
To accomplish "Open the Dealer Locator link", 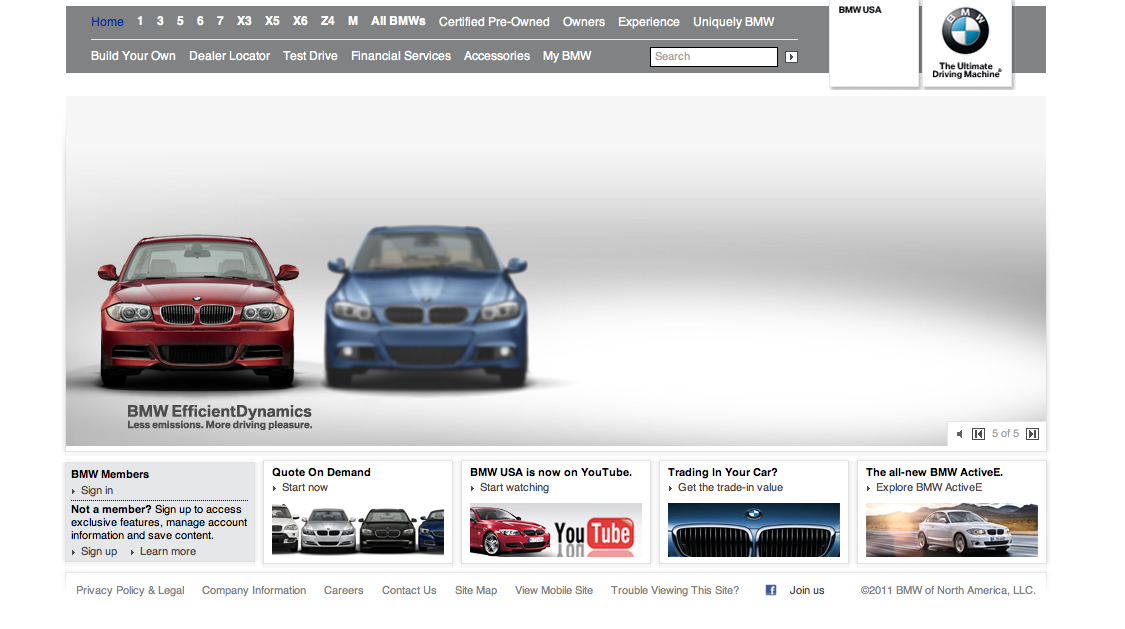I will 229,56.
